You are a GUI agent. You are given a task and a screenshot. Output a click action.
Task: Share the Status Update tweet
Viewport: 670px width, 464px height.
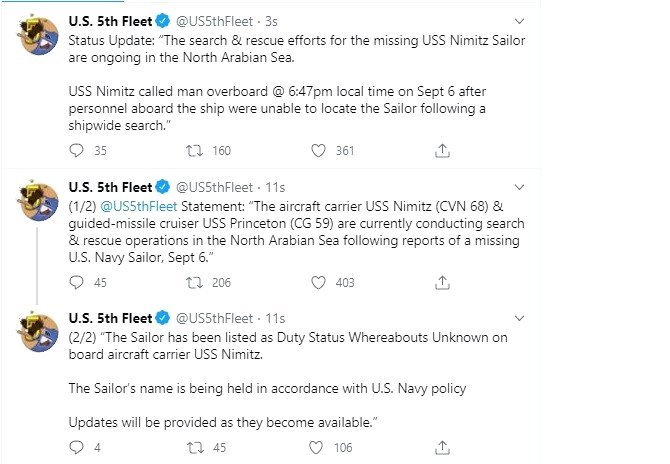point(442,151)
